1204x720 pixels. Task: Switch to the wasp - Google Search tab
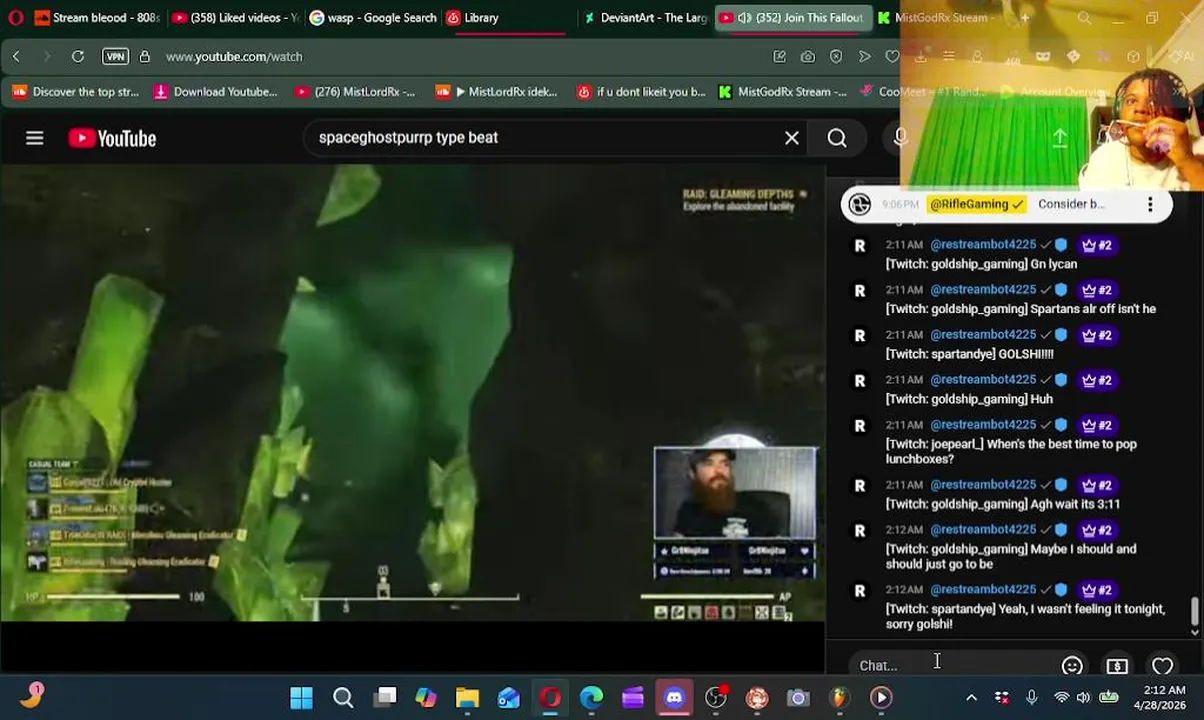tap(373, 18)
